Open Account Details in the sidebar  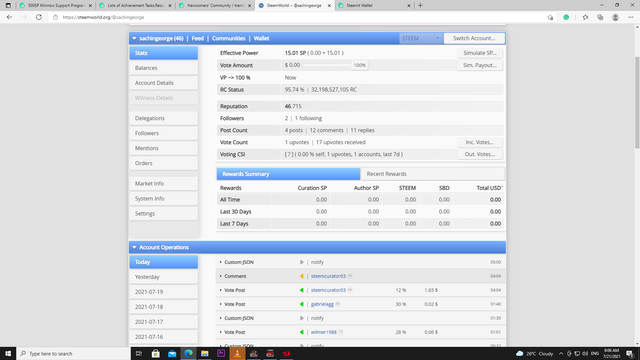pyautogui.click(x=164, y=83)
